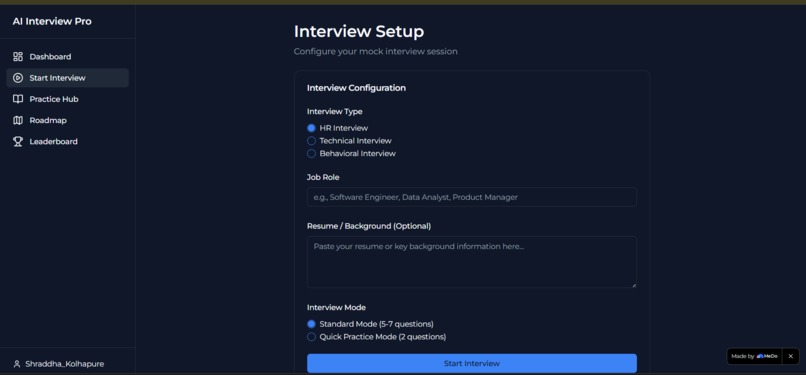Click the Interview Mode label
The width and height of the screenshot is (806, 375).
click(337, 308)
